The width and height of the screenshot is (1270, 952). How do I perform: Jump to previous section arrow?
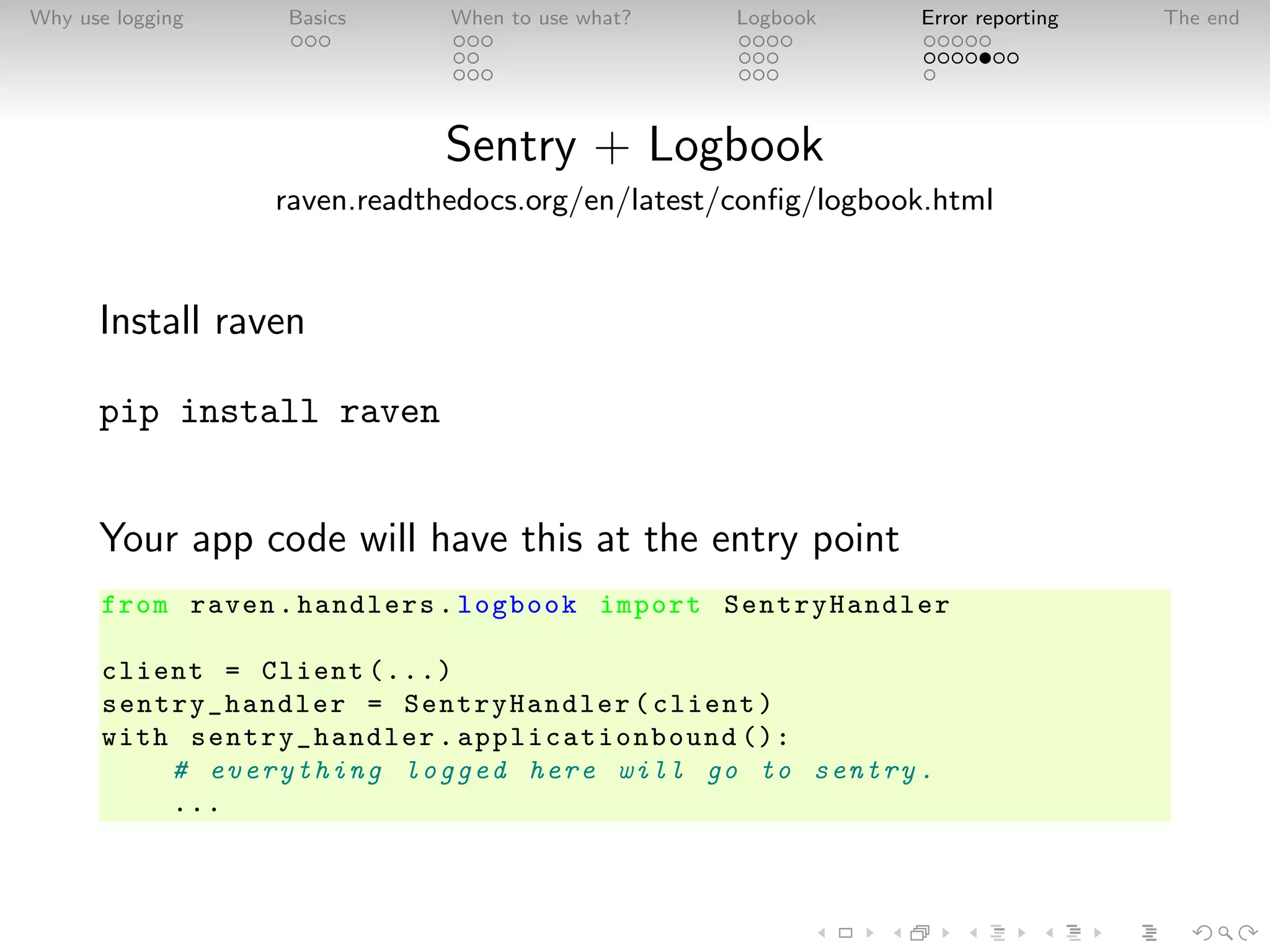1049,932
